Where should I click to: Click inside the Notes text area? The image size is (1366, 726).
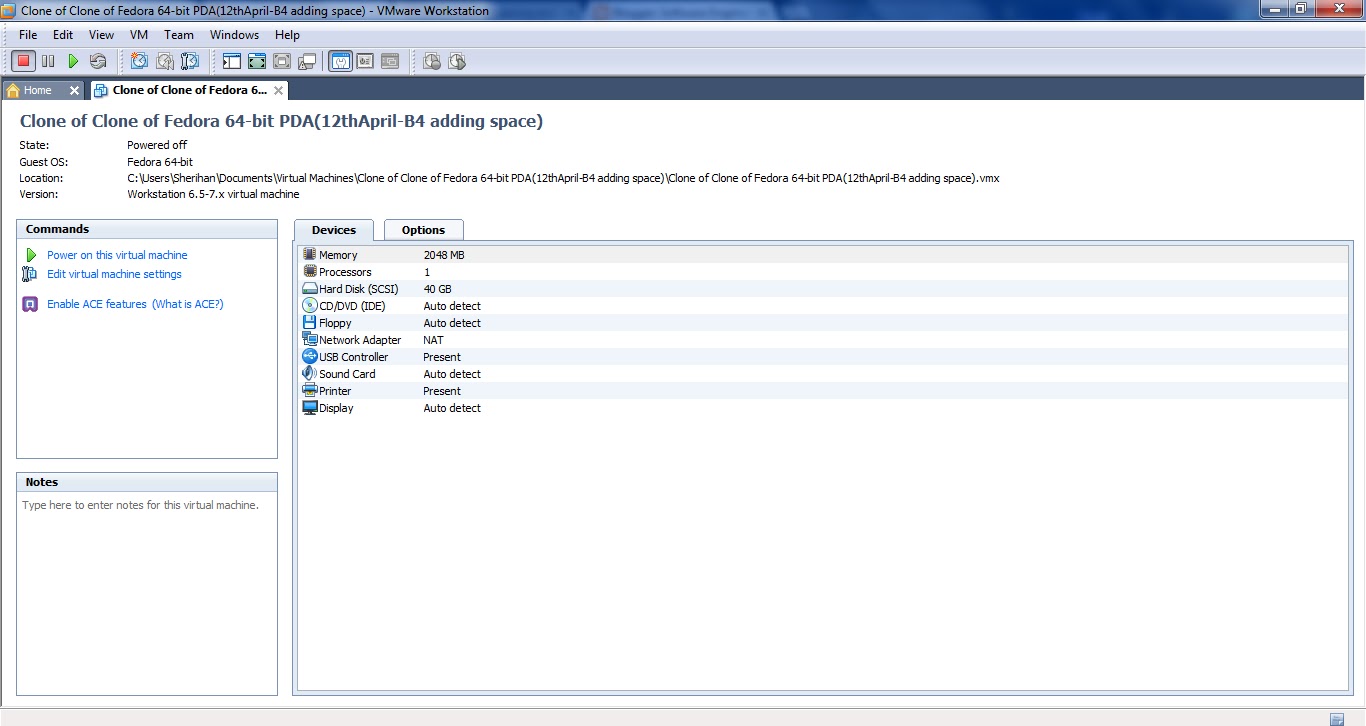[147, 594]
